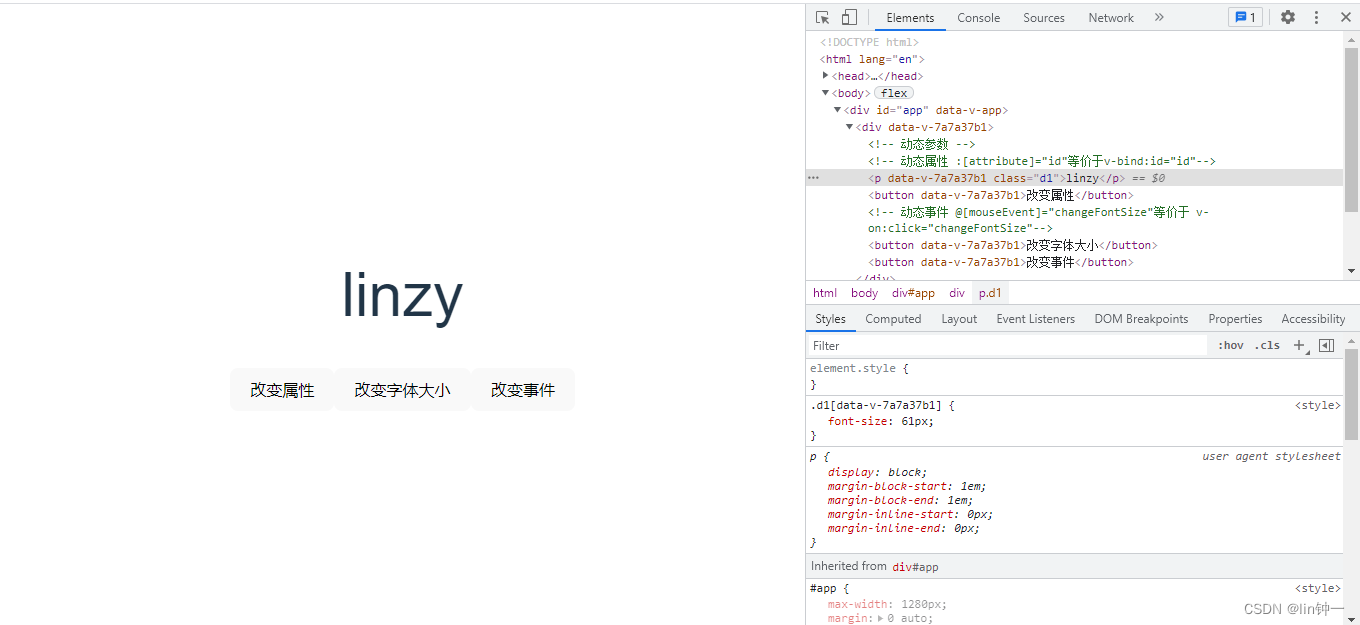Open the DevTools three-dot customize menu
This screenshot has width=1360, height=625.
click(1317, 18)
